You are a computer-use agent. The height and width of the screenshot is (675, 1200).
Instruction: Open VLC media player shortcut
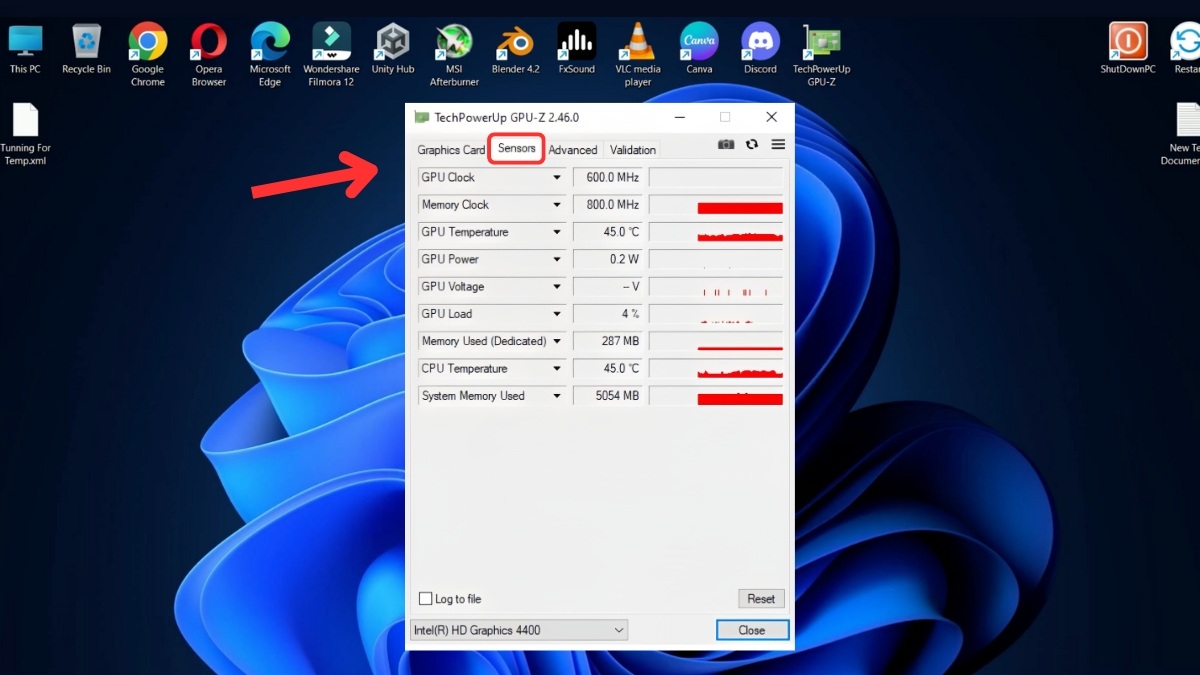(x=638, y=55)
